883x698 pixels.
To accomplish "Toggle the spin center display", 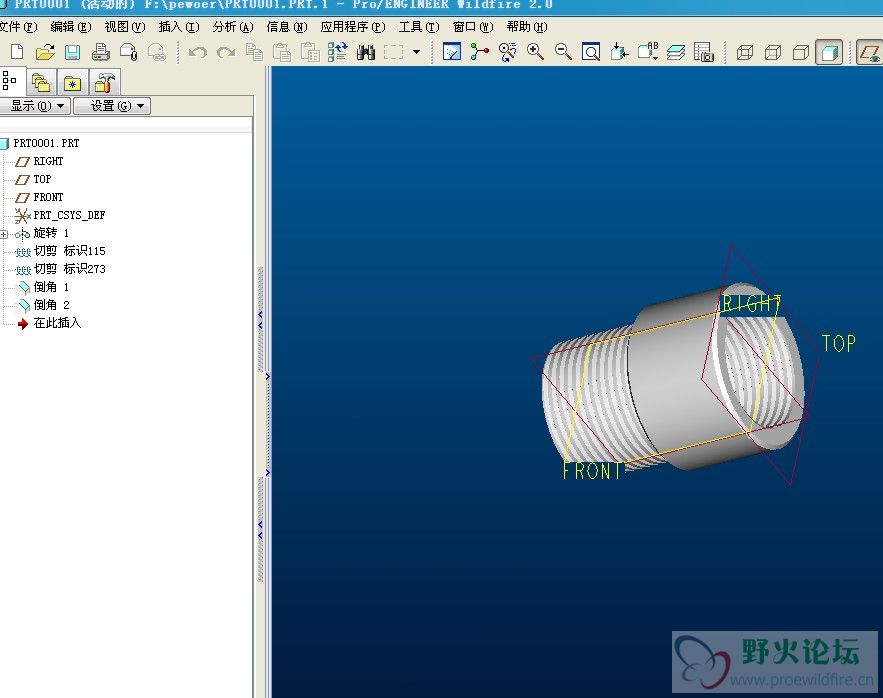I will tap(479, 52).
